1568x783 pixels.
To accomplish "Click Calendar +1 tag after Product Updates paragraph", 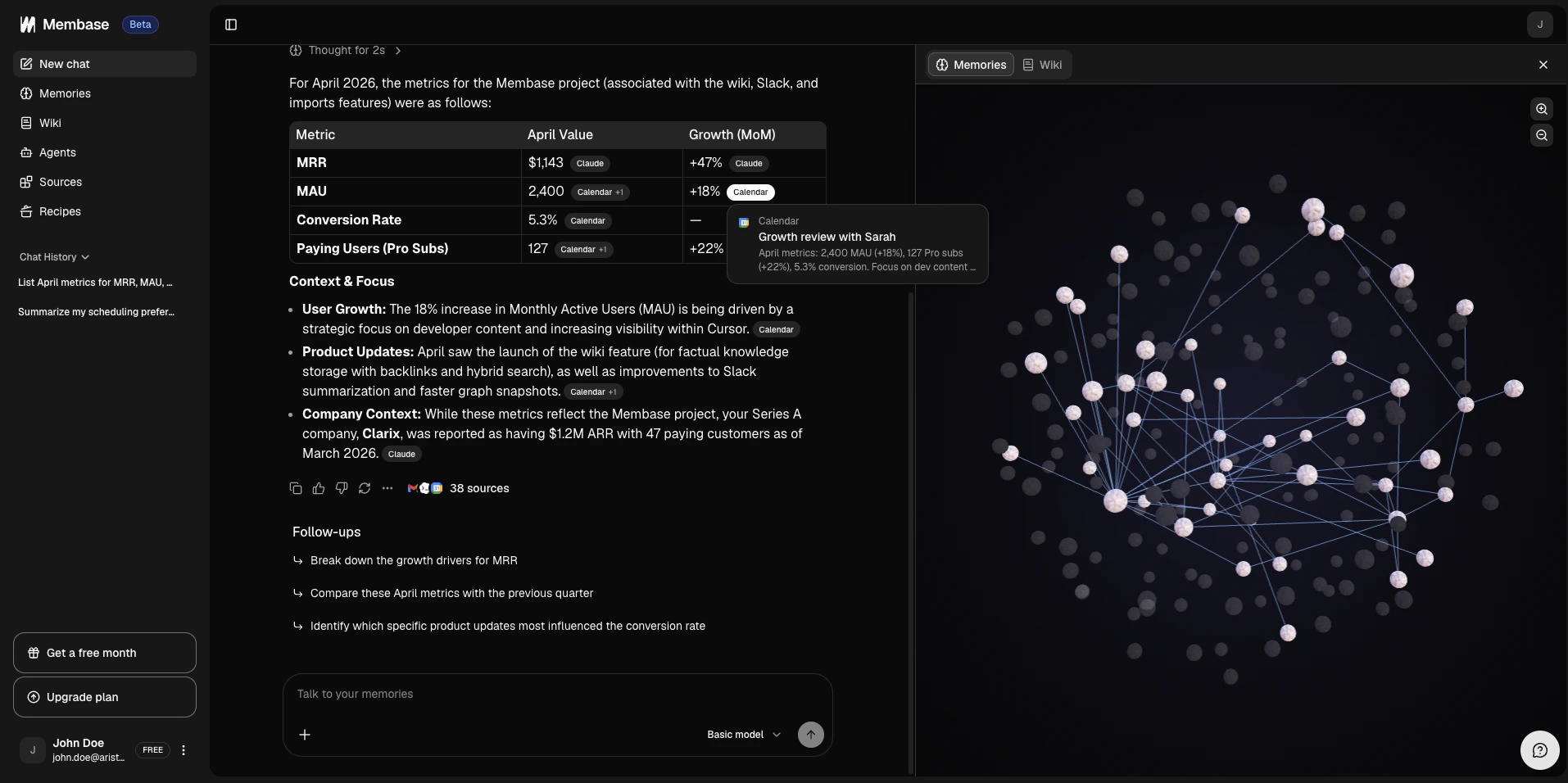I will point(593,392).
